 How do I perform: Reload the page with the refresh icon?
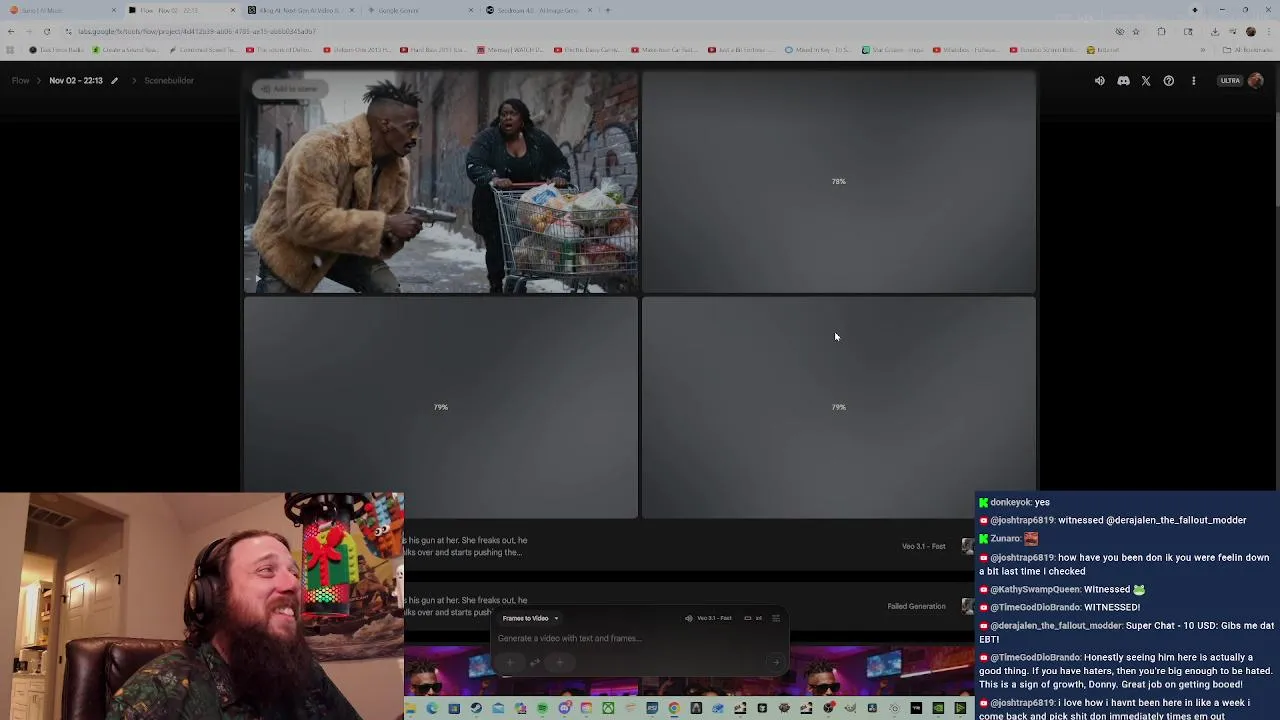(47, 31)
